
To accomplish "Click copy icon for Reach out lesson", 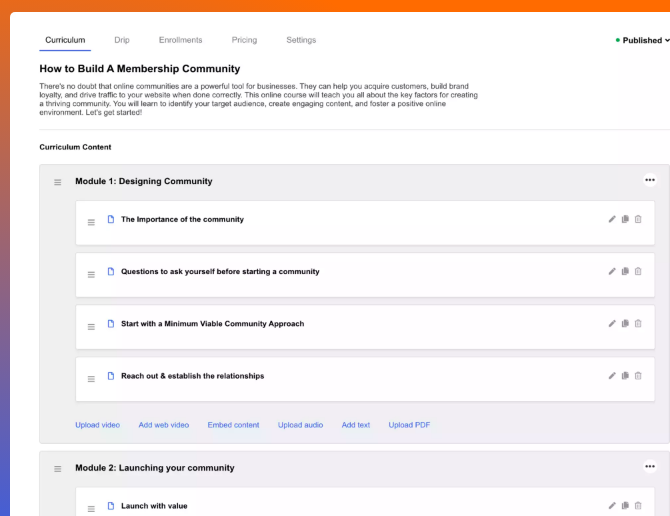I will click(625, 376).
